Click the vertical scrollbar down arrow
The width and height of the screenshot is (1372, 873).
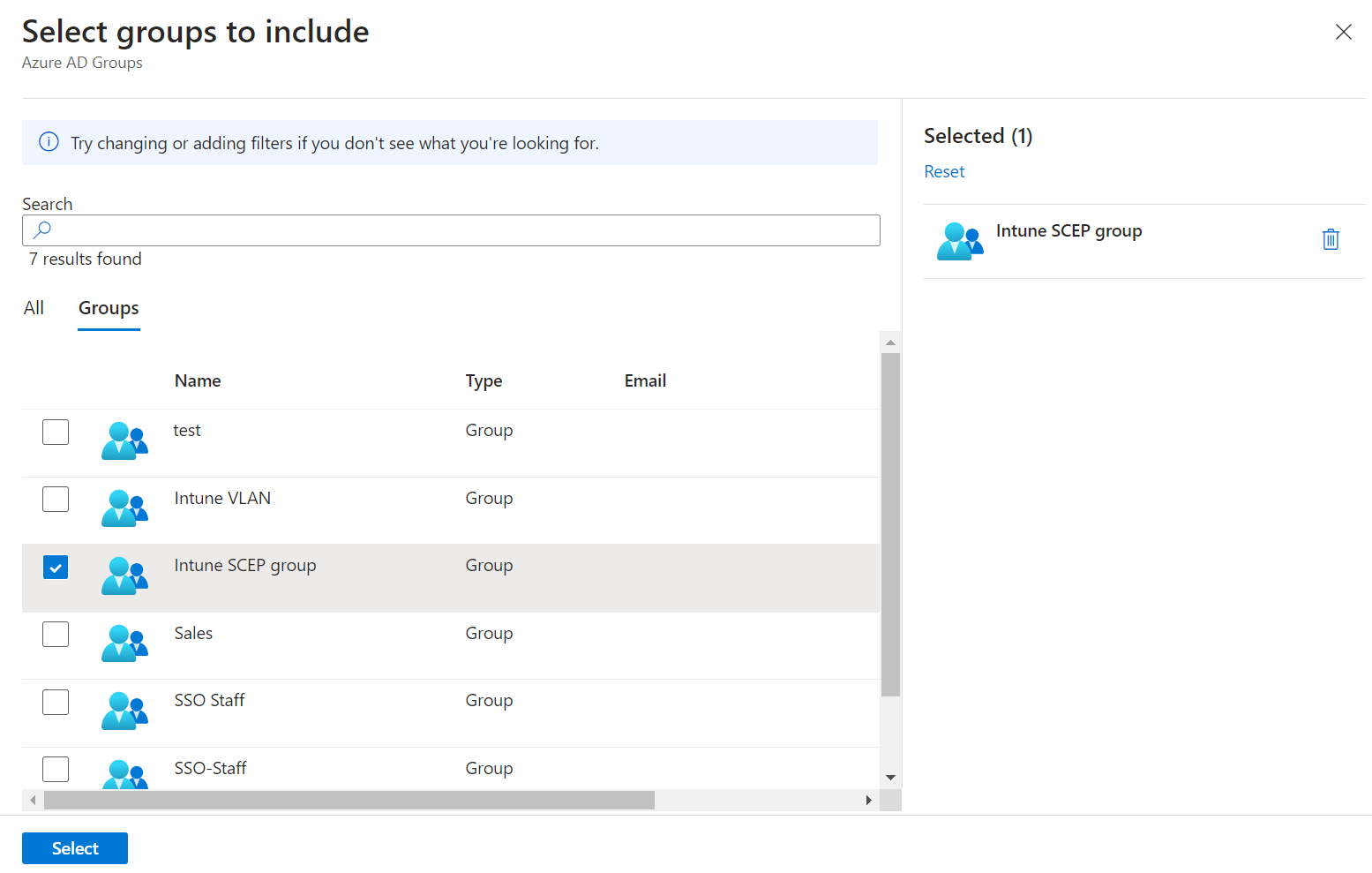890,778
